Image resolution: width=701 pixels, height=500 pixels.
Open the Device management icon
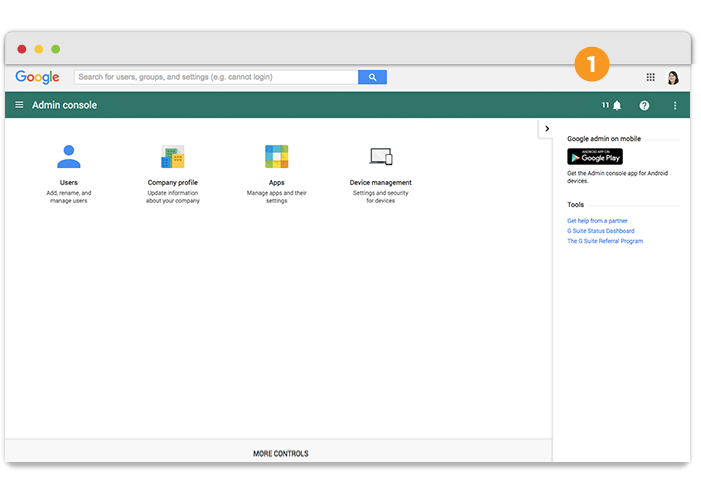click(x=381, y=157)
